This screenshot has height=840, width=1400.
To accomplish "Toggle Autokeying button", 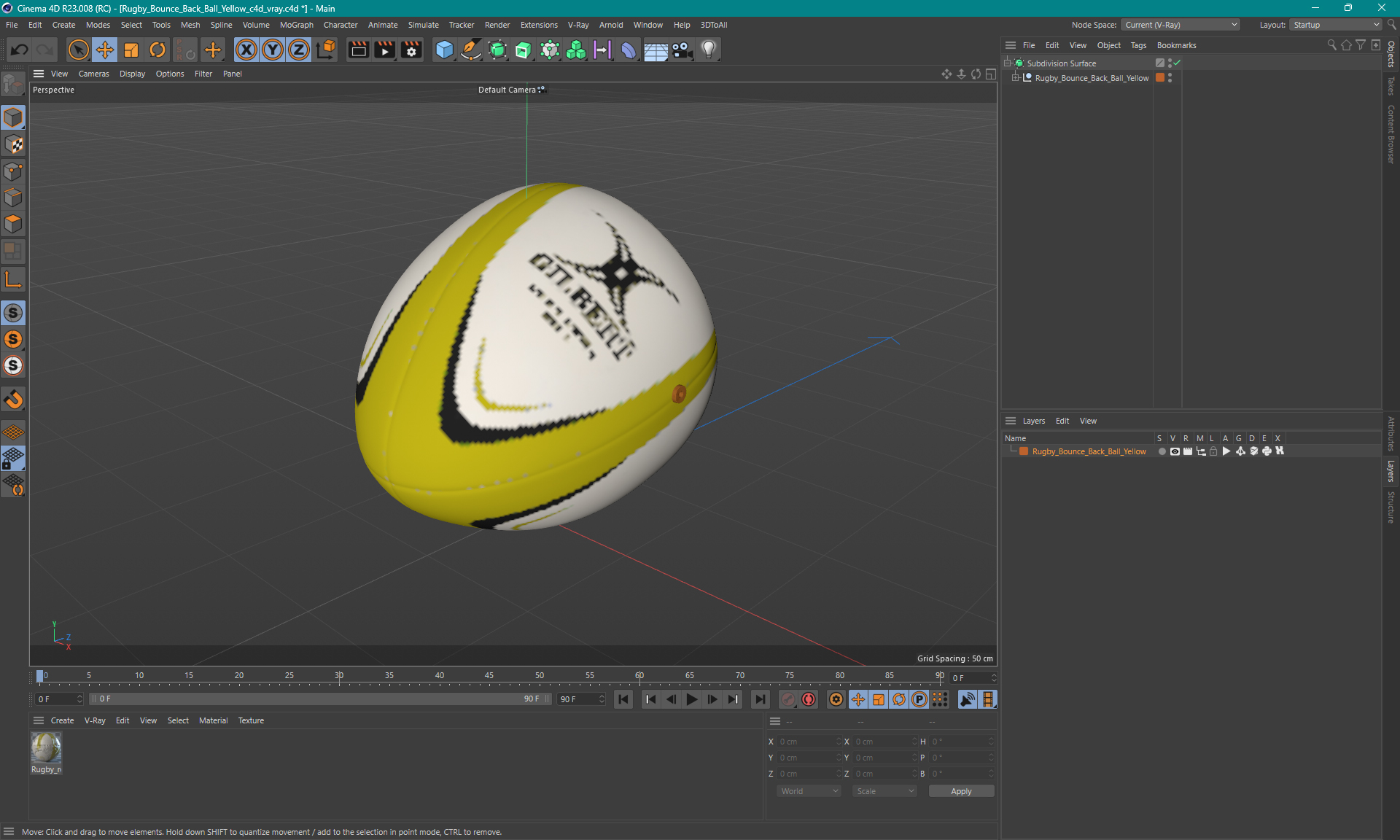I will coord(809,699).
